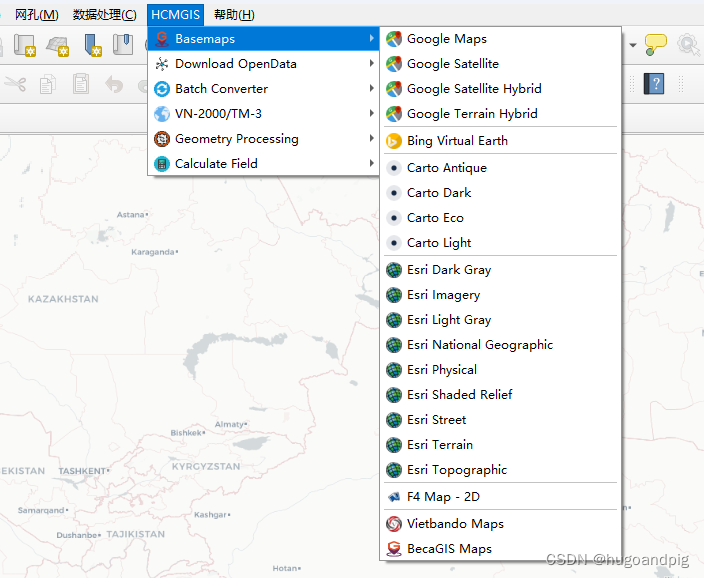Click the map tips speech-bubble icon
Image resolution: width=704 pixels, height=578 pixels.
coord(656,44)
